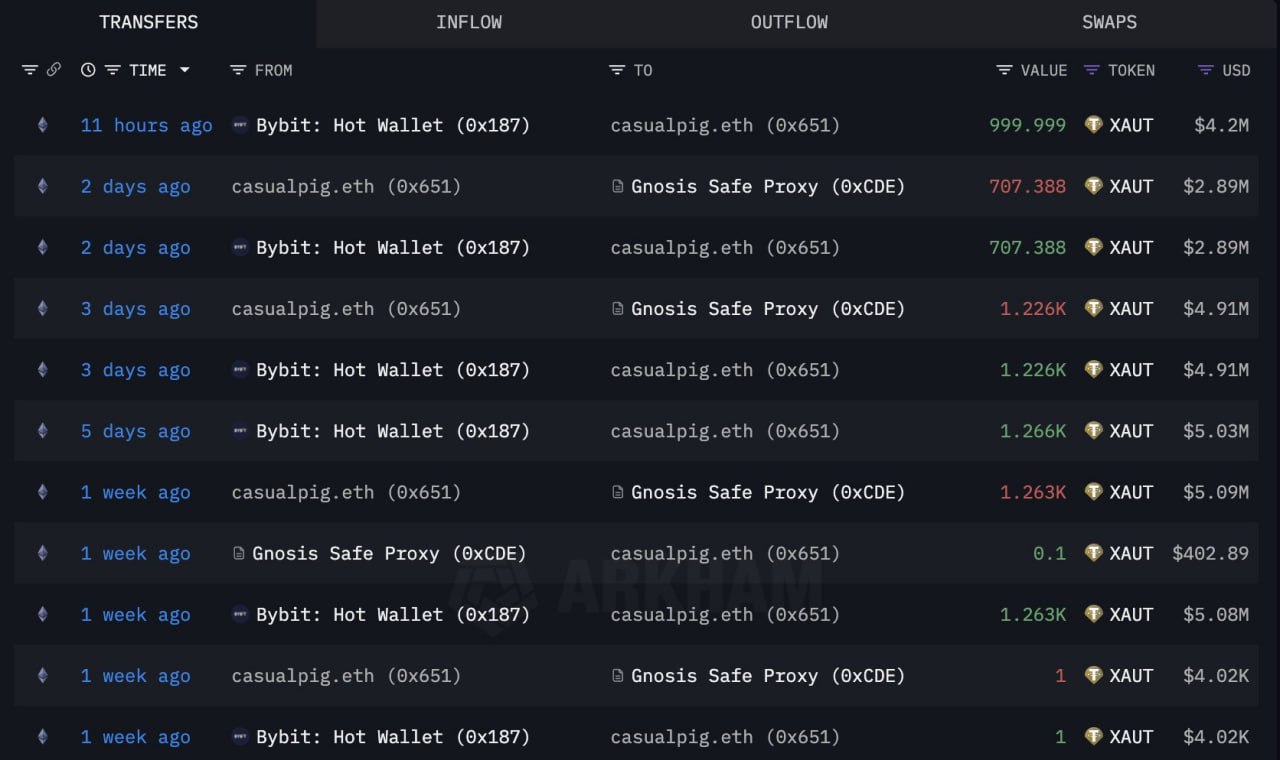Click the Bybit logo in the 5 days ago row
The height and width of the screenshot is (760, 1280).
(x=240, y=431)
